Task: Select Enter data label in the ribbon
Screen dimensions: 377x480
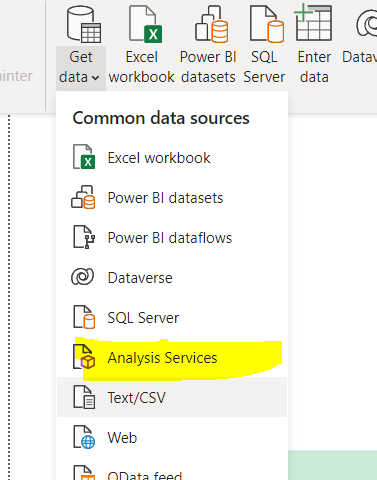Action: point(314,67)
